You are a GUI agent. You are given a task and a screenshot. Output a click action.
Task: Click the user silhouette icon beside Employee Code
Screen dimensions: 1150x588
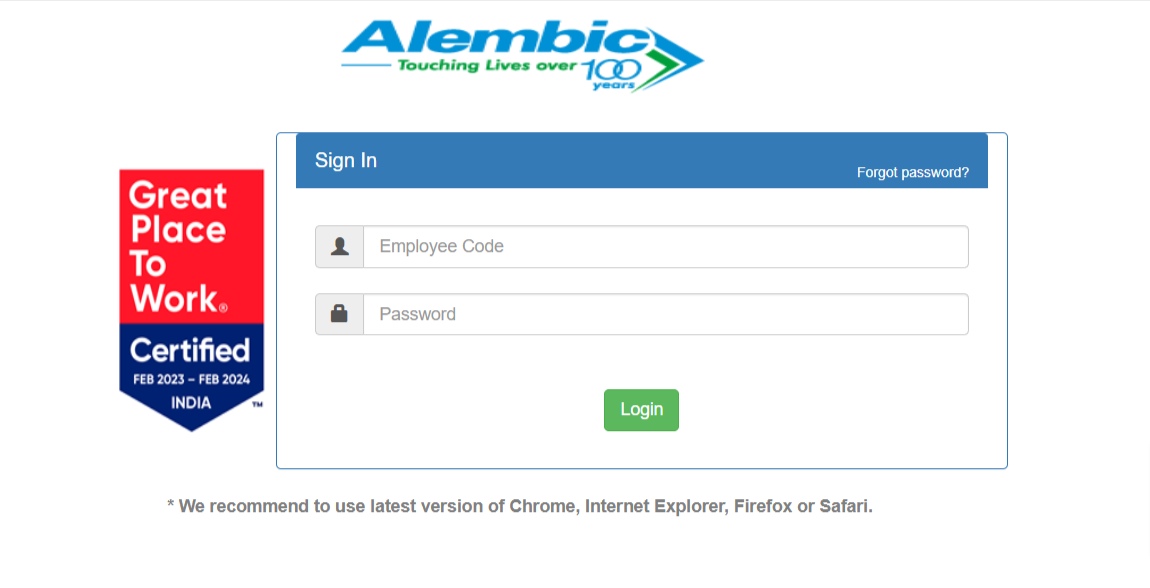coord(339,247)
